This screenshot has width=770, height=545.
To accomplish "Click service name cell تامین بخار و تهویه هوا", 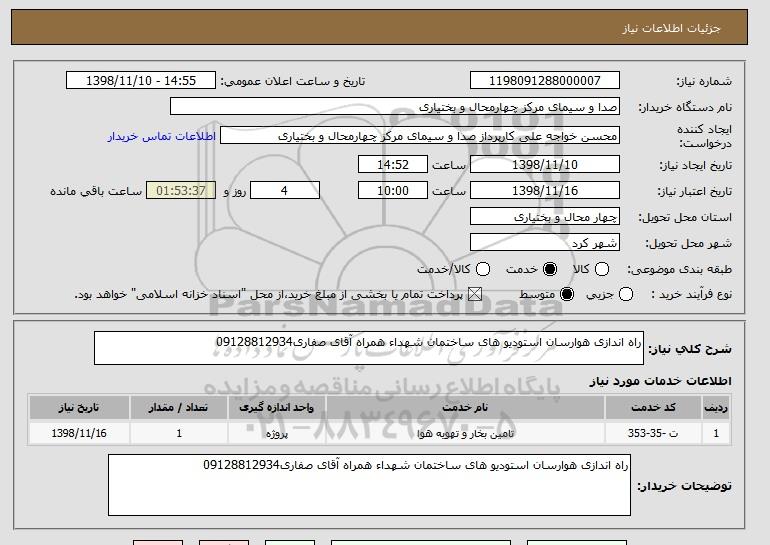I will [x=465, y=434].
